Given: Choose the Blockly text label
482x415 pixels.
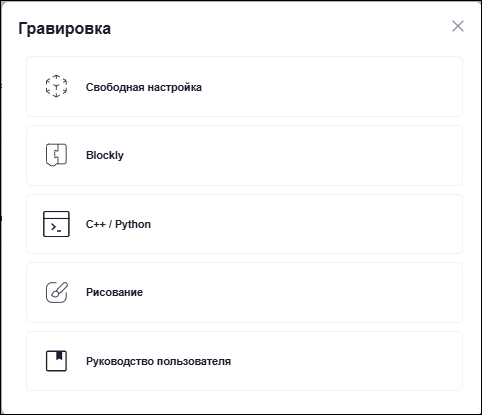Looking at the screenshot, I should click(x=105, y=155).
